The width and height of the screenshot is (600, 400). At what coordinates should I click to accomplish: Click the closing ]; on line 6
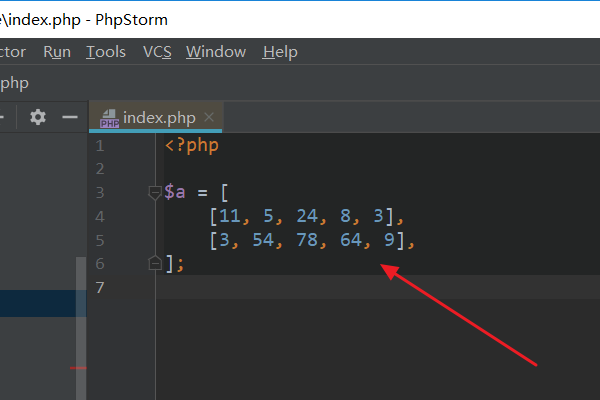[175, 264]
